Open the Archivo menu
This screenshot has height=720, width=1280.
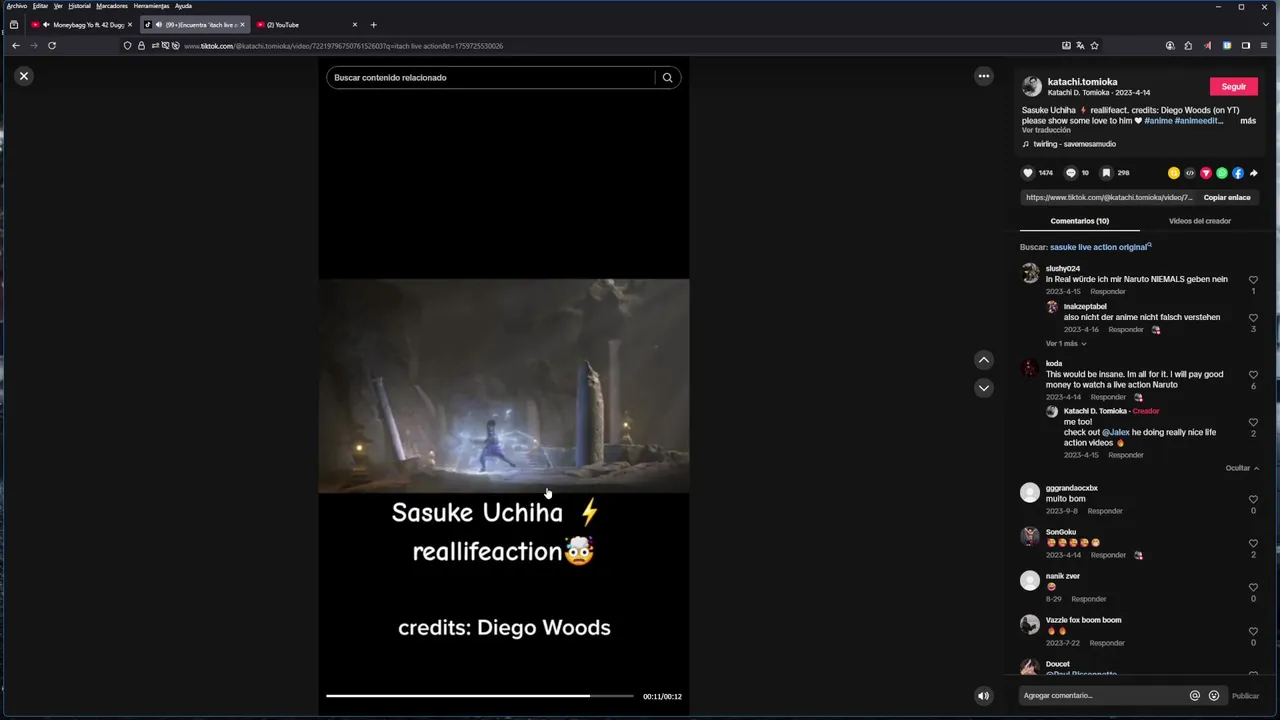point(17,6)
